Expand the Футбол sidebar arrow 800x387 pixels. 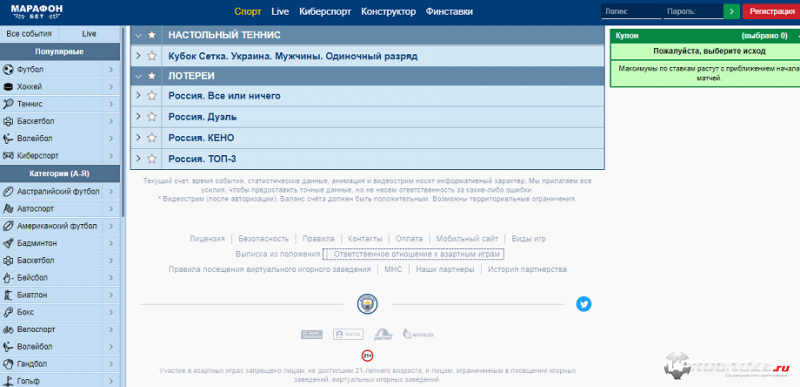(x=111, y=69)
